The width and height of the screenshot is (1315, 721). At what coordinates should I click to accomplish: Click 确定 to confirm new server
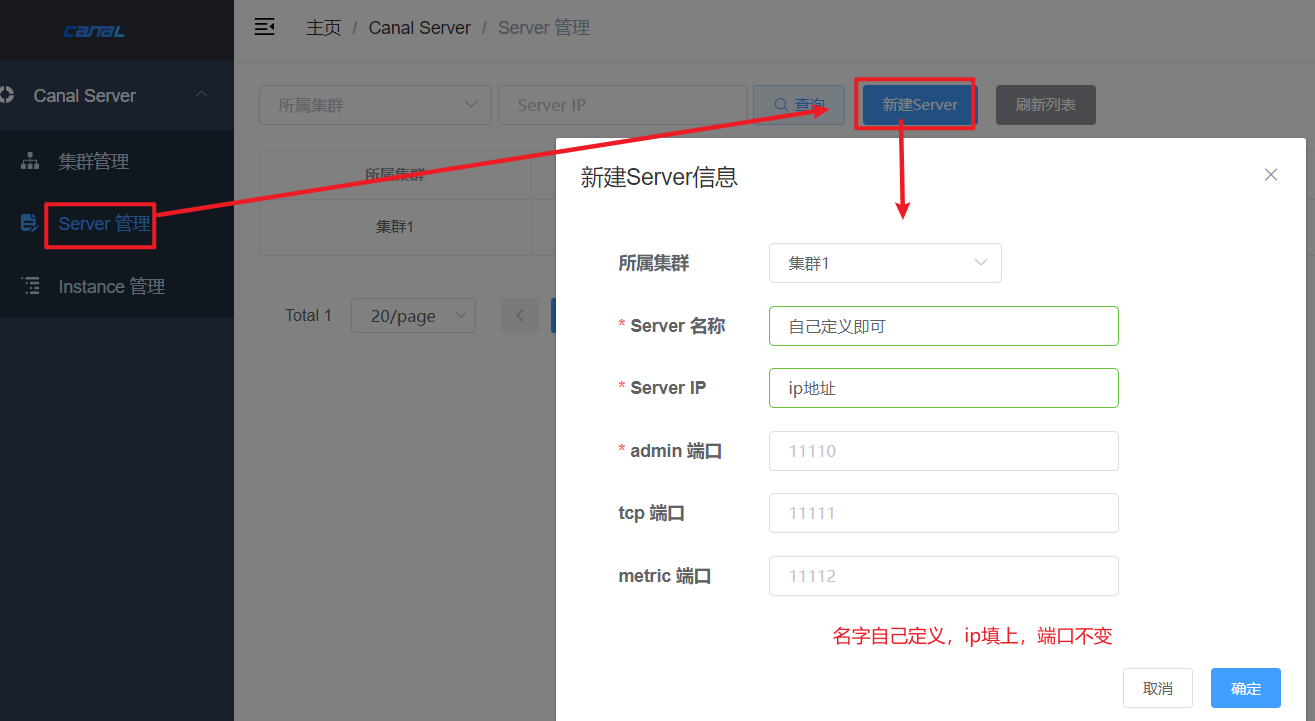click(x=1246, y=688)
